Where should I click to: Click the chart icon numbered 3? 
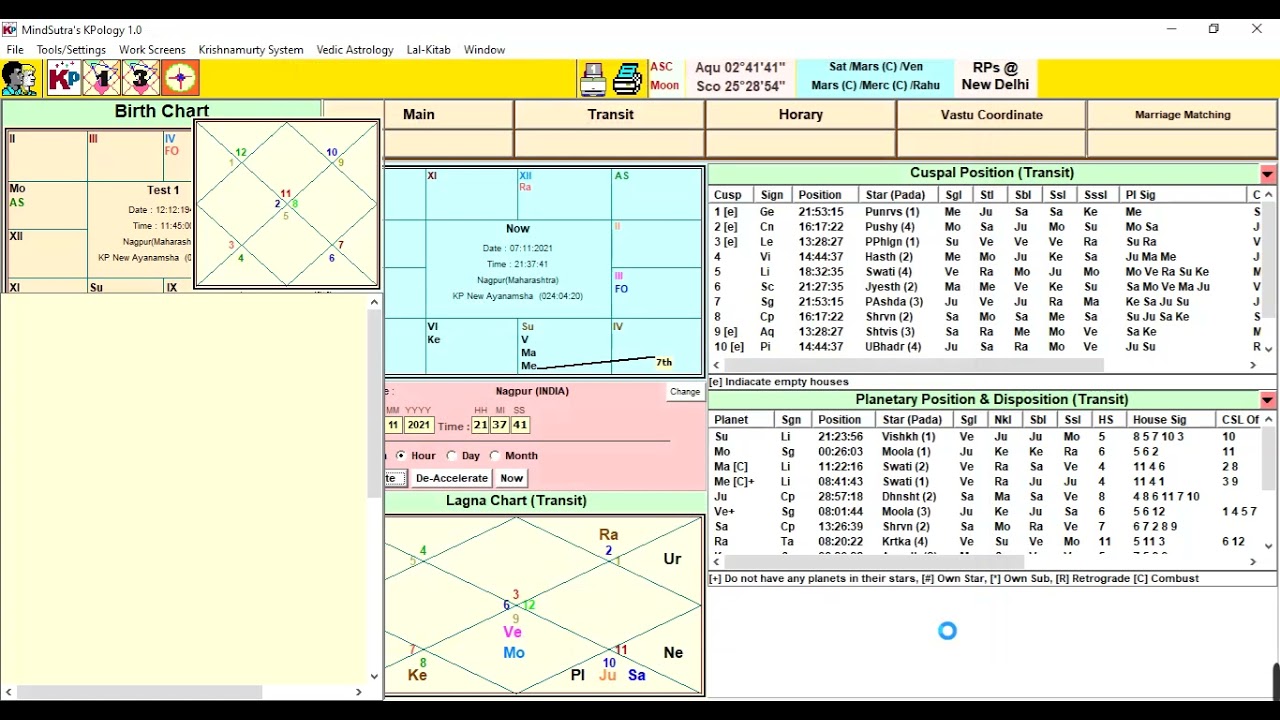click(141, 78)
